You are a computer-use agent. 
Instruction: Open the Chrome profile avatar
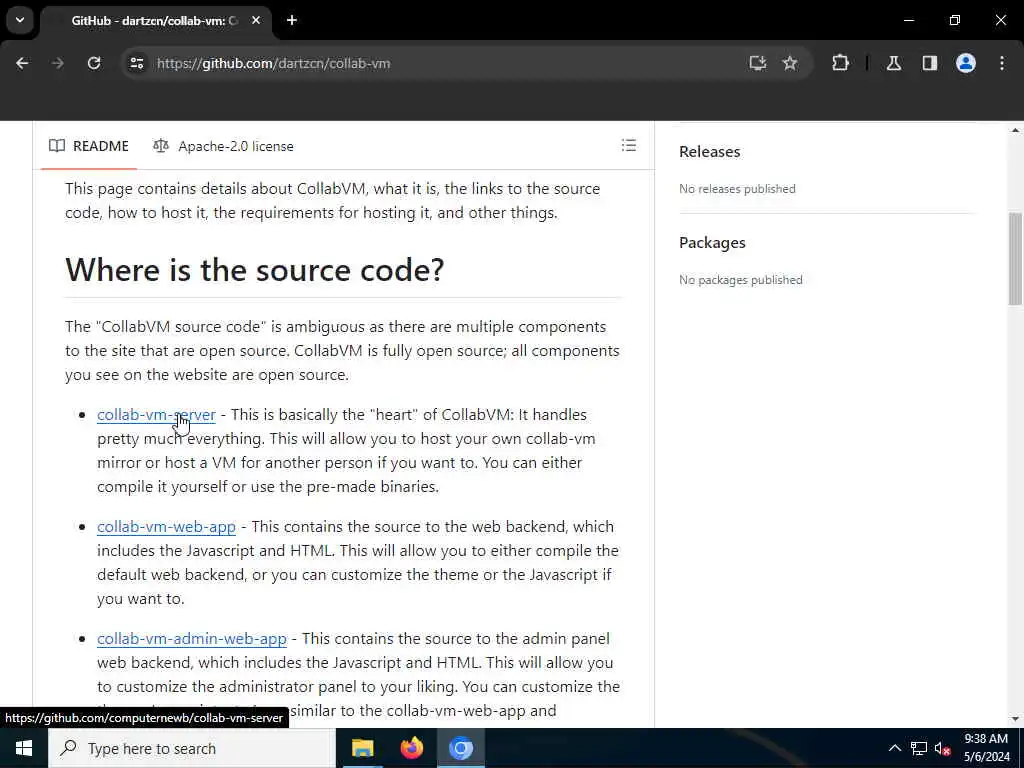(966, 63)
